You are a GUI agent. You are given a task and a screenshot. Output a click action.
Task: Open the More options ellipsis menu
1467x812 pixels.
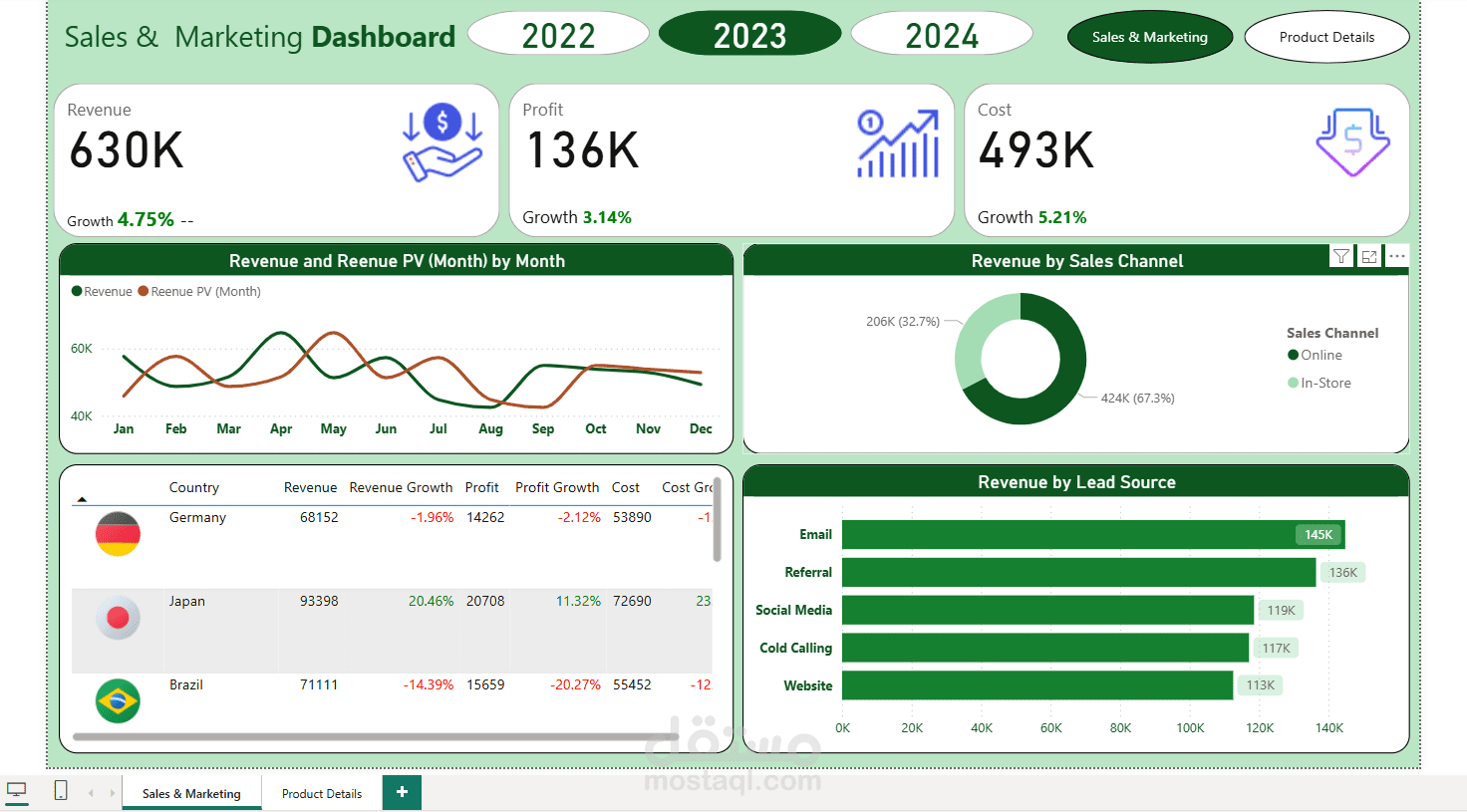click(x=1396, y=256)
